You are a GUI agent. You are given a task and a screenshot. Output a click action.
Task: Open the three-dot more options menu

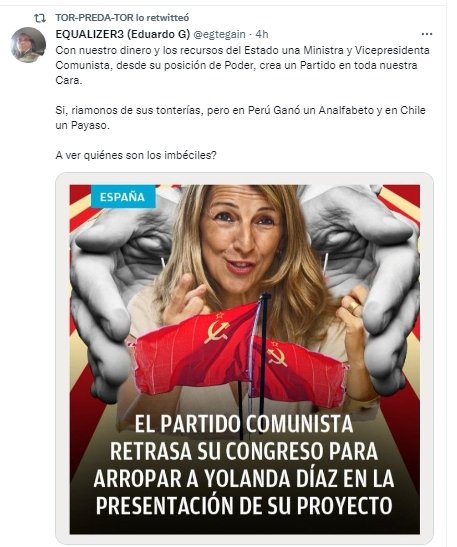click(x=427, y=34)
